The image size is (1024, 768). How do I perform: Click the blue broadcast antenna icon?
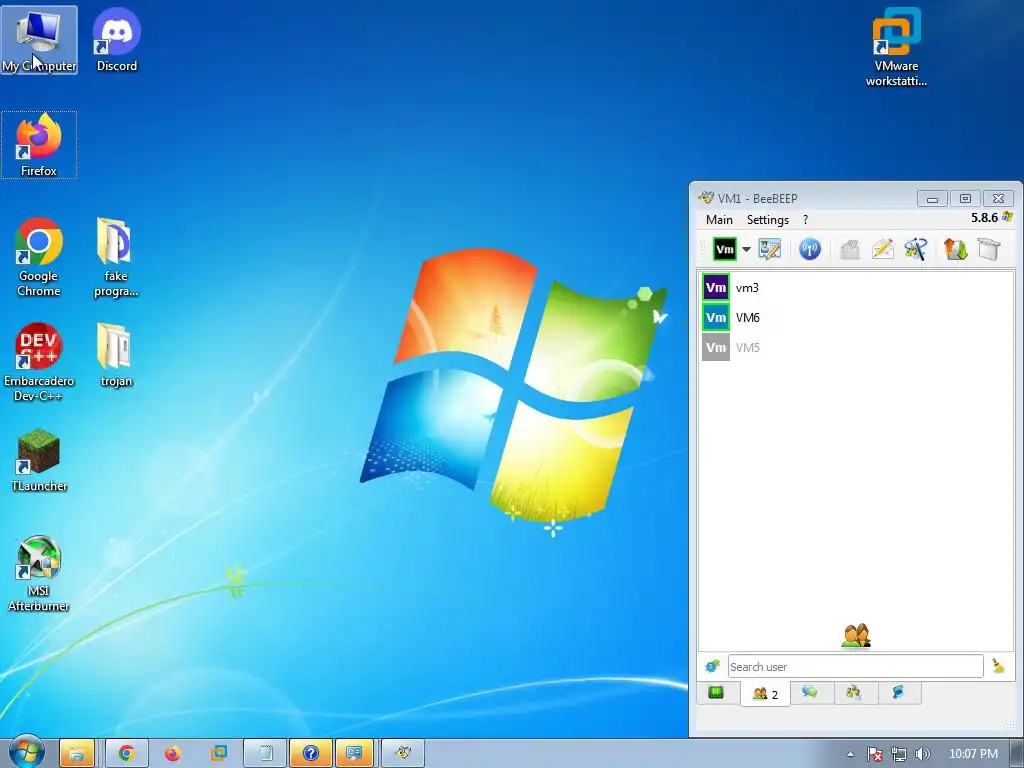pyautogui.click(x=810, y=249)
